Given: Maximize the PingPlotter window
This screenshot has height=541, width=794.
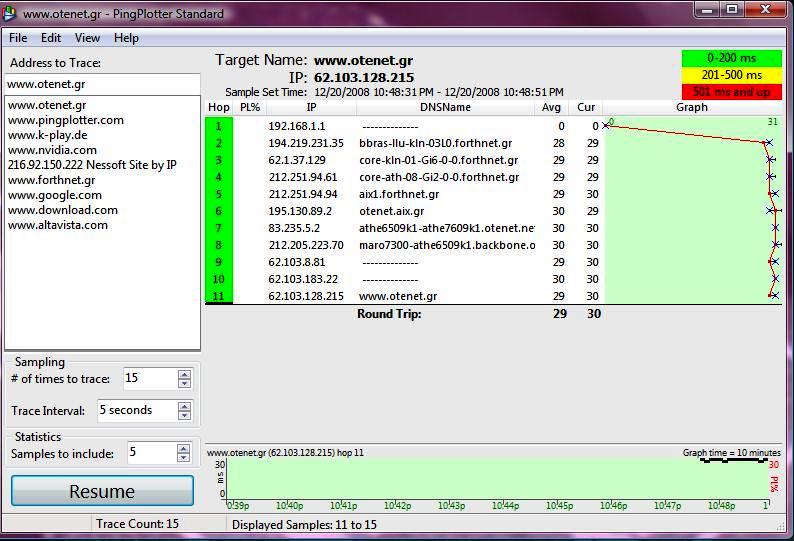Looking at the screenshot, I should pos(732,10).
